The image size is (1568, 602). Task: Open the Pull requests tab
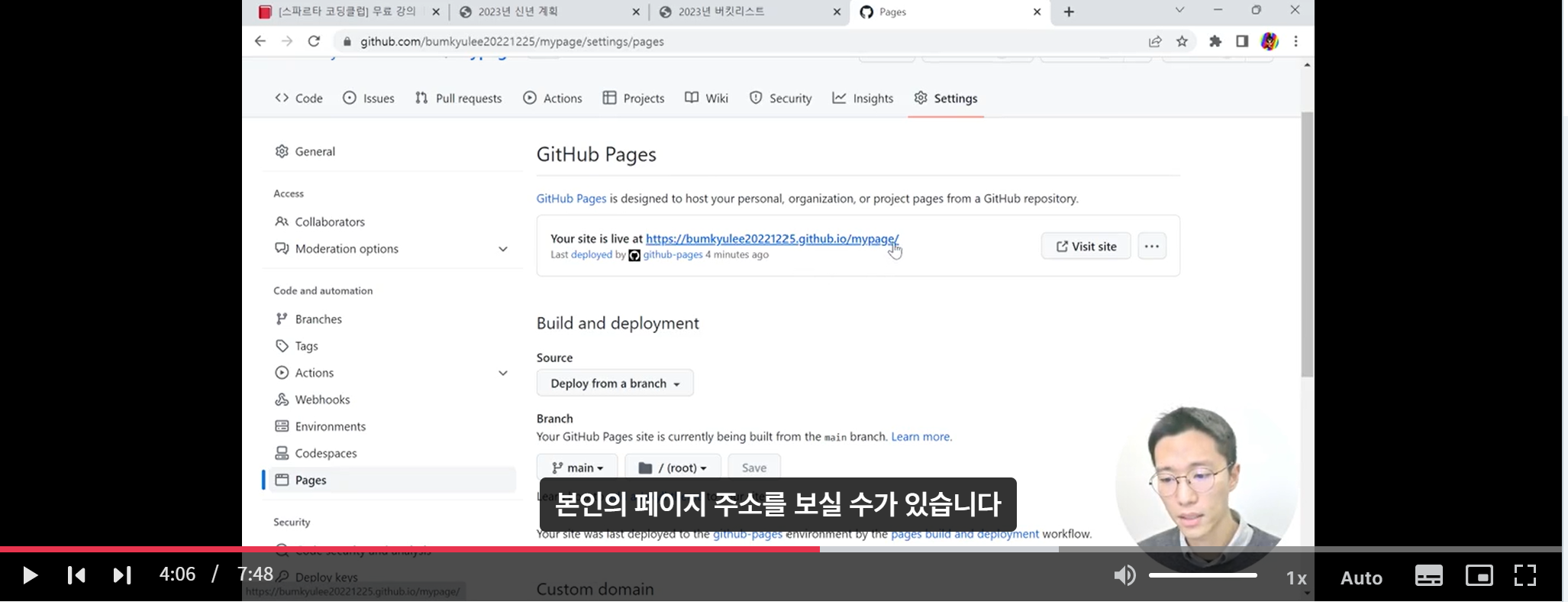[x=458, y=98]
